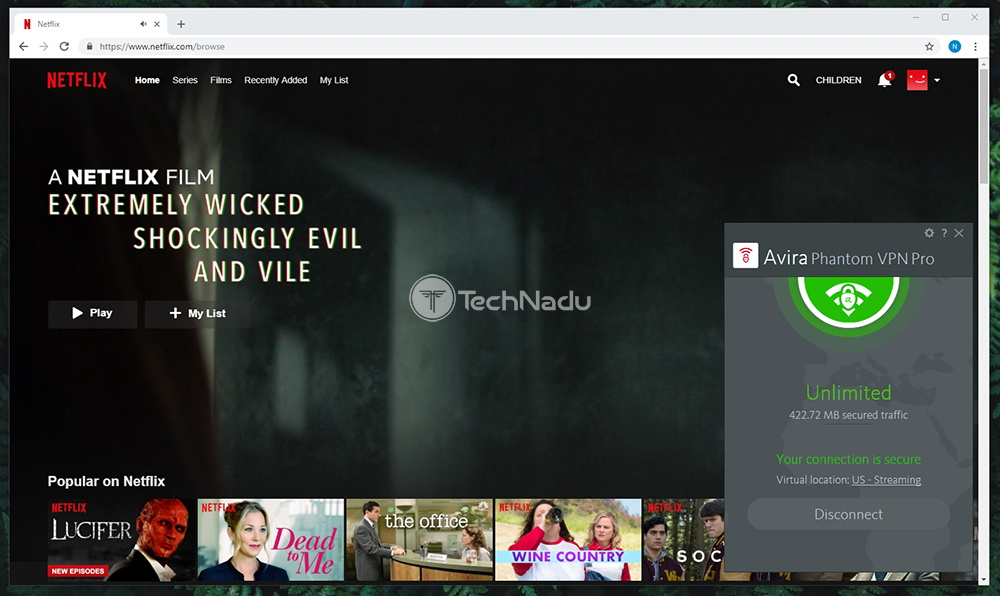This screenshot has width=1000, height=596.
Task: Click the browser forward arrow
Action: pos(43,47)
